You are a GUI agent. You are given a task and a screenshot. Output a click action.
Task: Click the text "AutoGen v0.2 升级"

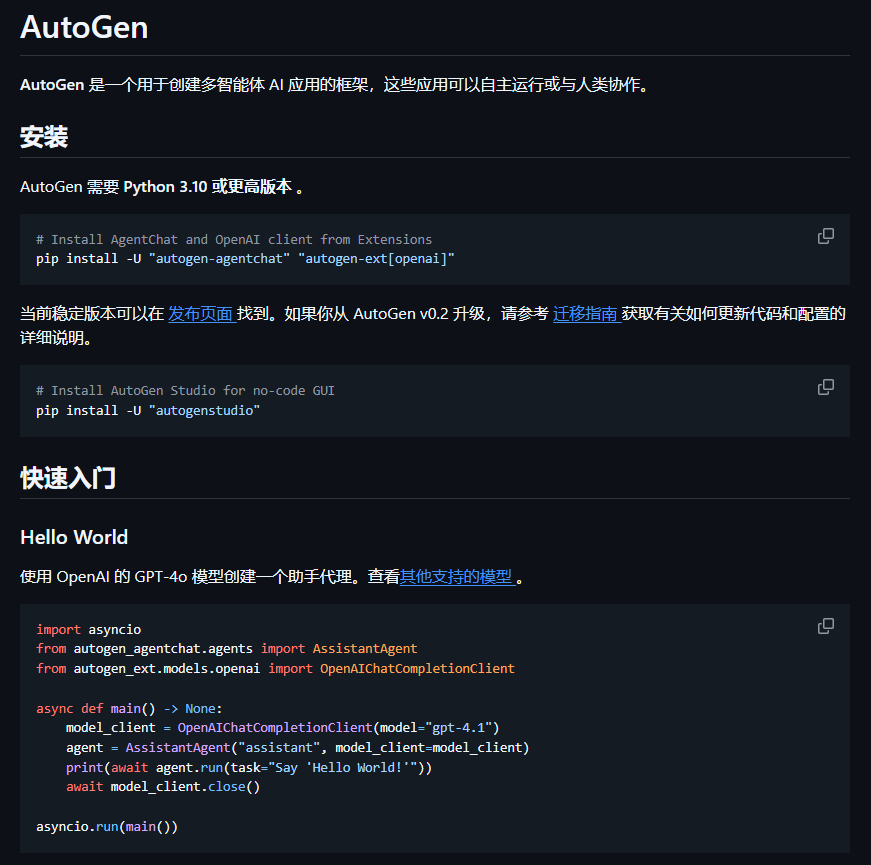[419, 314]
